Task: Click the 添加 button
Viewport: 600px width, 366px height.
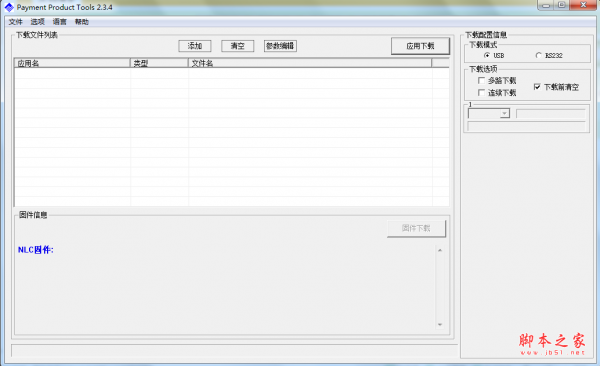Action: 195,46
